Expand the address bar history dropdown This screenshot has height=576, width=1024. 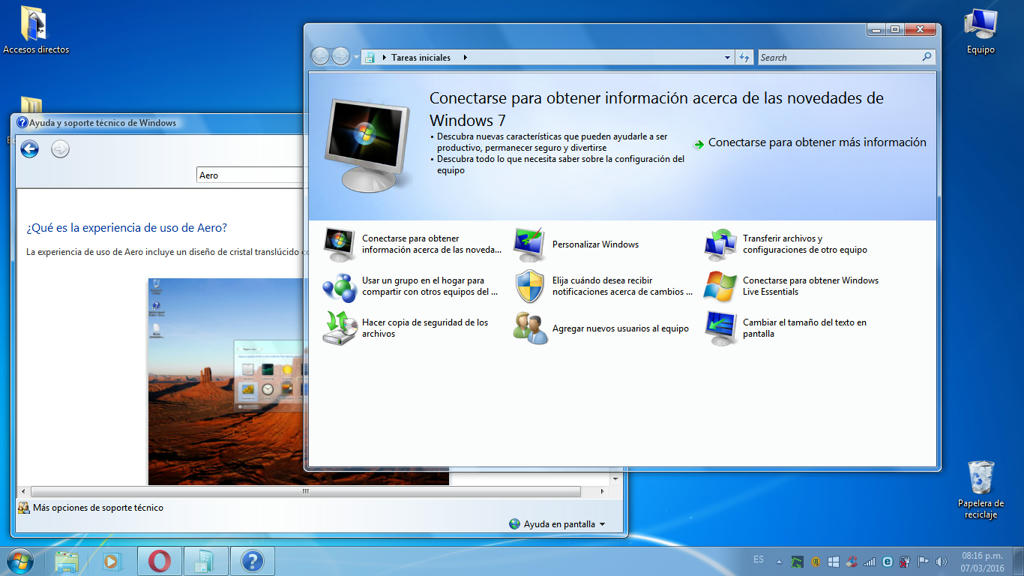coord(727,57)
